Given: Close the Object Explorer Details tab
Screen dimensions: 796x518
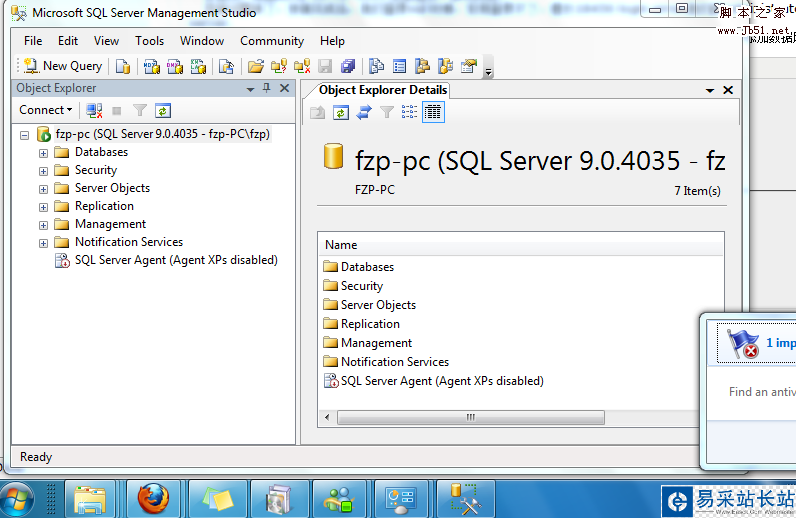Looking at the screenshot, I should (728, 90).
